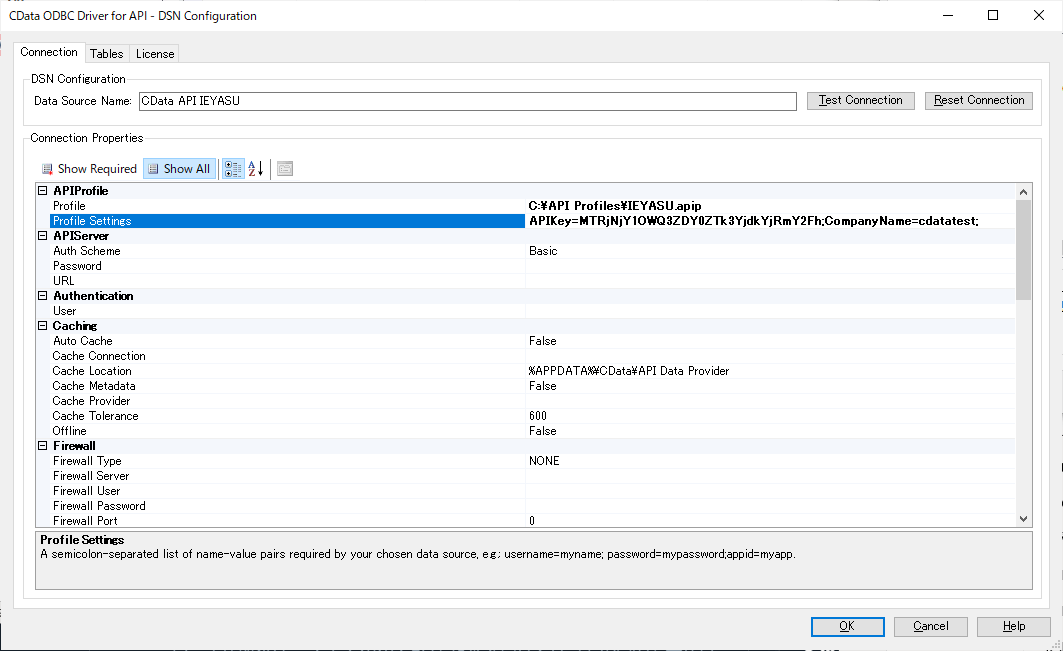This screenshot has width=1063, height=651.
Task: Collapse the Firewall category
Action: pyautogui.click(x=43, y=446)
